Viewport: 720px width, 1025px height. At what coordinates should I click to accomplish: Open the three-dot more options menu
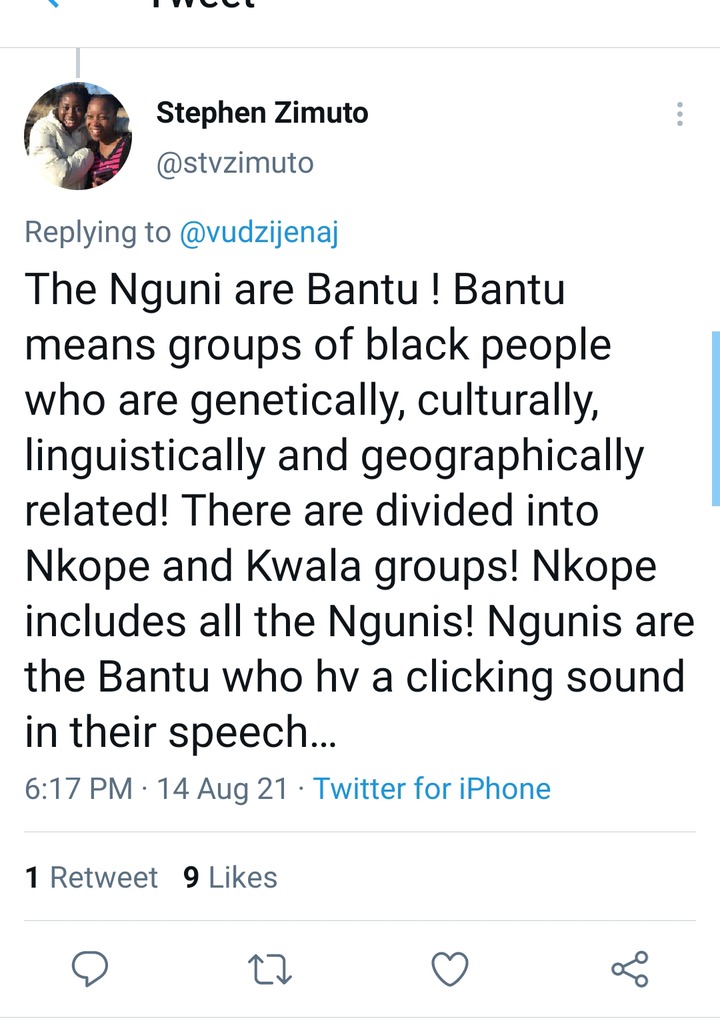coord(680,114)
